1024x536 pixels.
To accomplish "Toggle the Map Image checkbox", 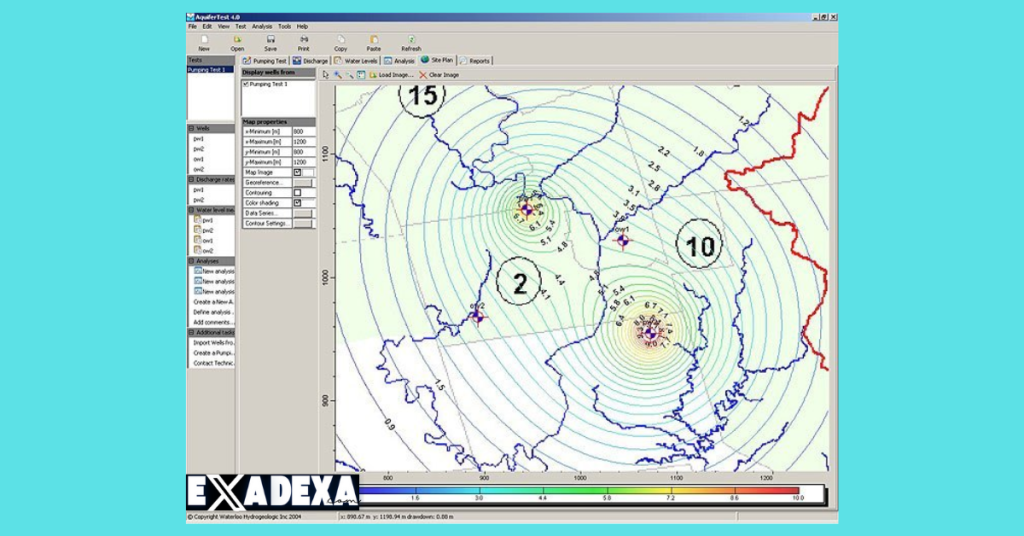I will tap(297, 172).
